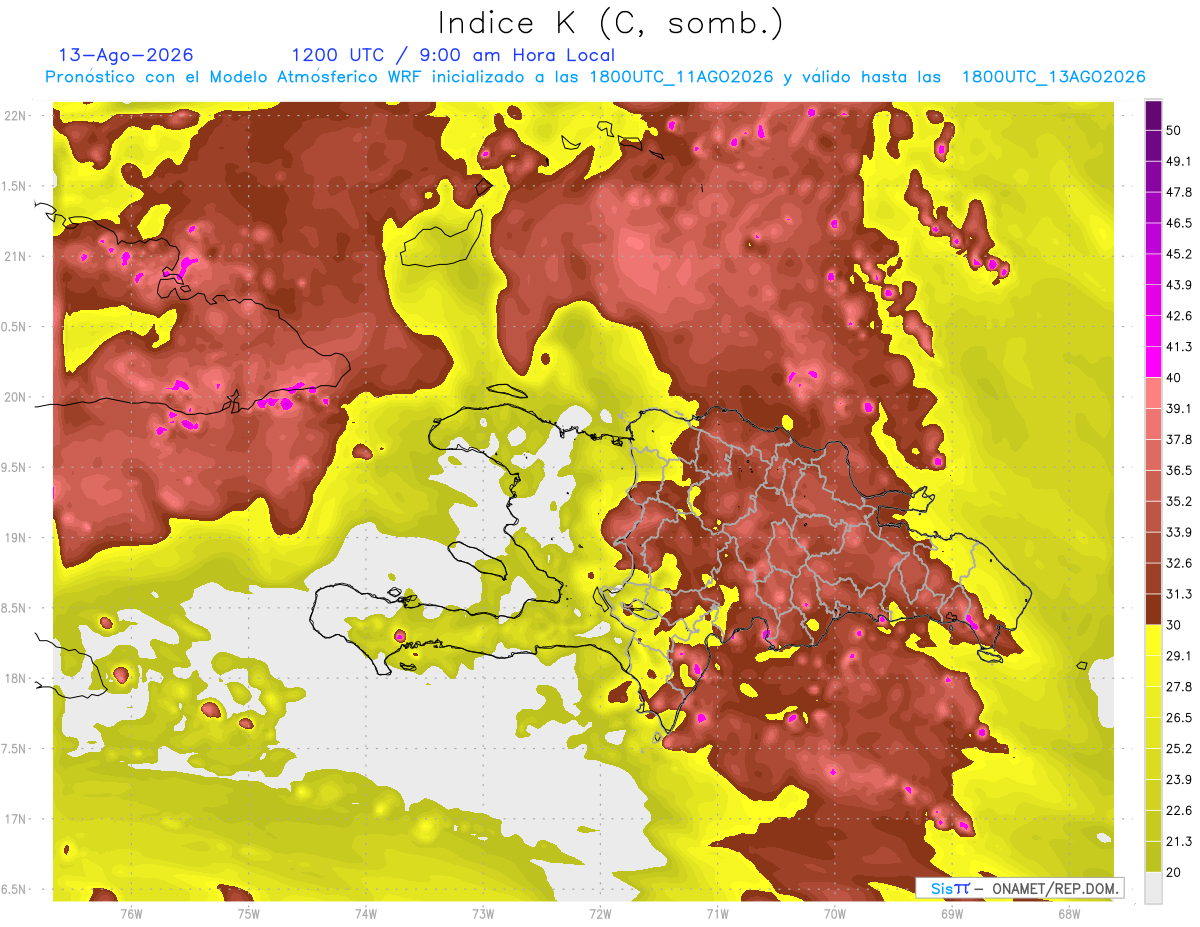Click the colorbar value label 40
The width and height of the screenshot is (1200, 927).
point(1175,378)
